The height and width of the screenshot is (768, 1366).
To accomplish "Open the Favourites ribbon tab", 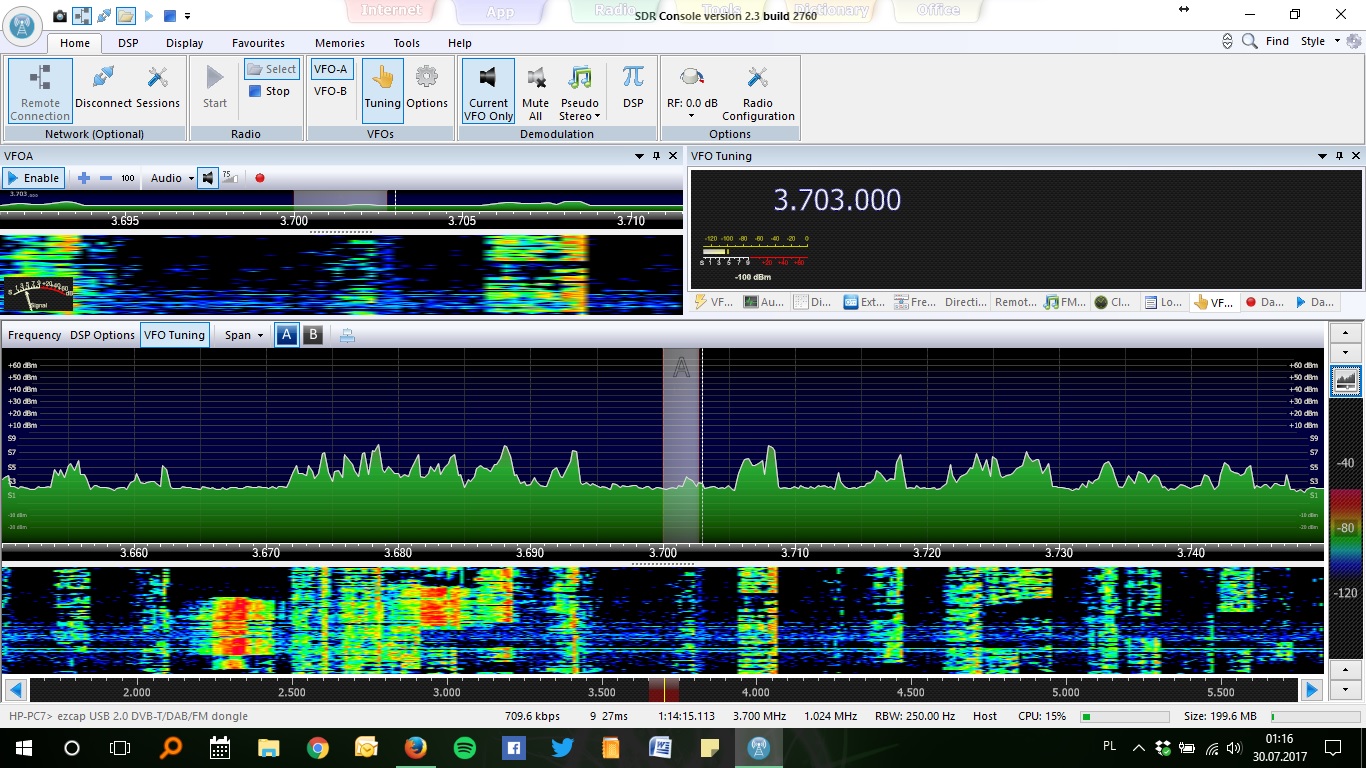I will click(258, 43).
